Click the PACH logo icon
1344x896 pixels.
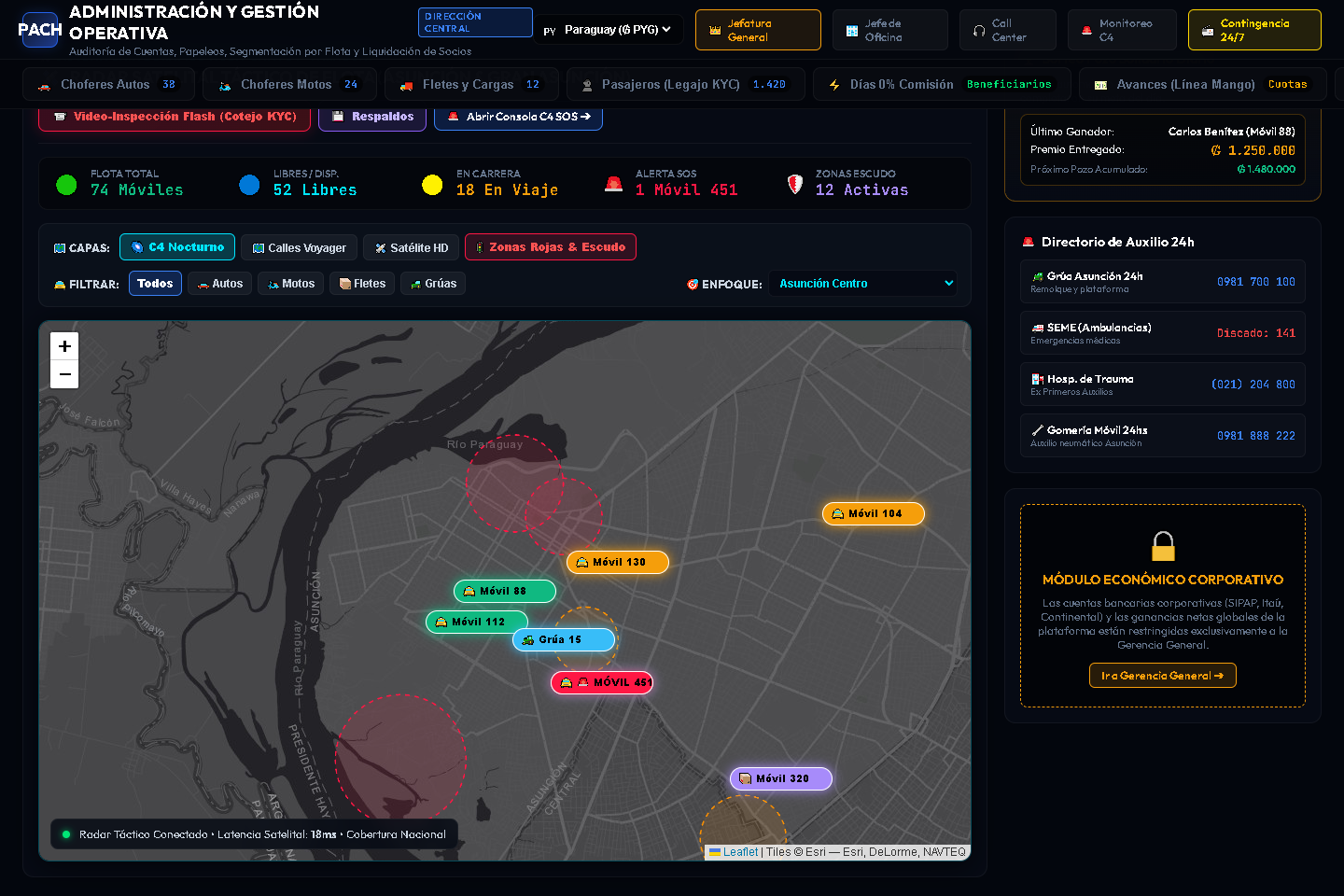pos(40,30)
